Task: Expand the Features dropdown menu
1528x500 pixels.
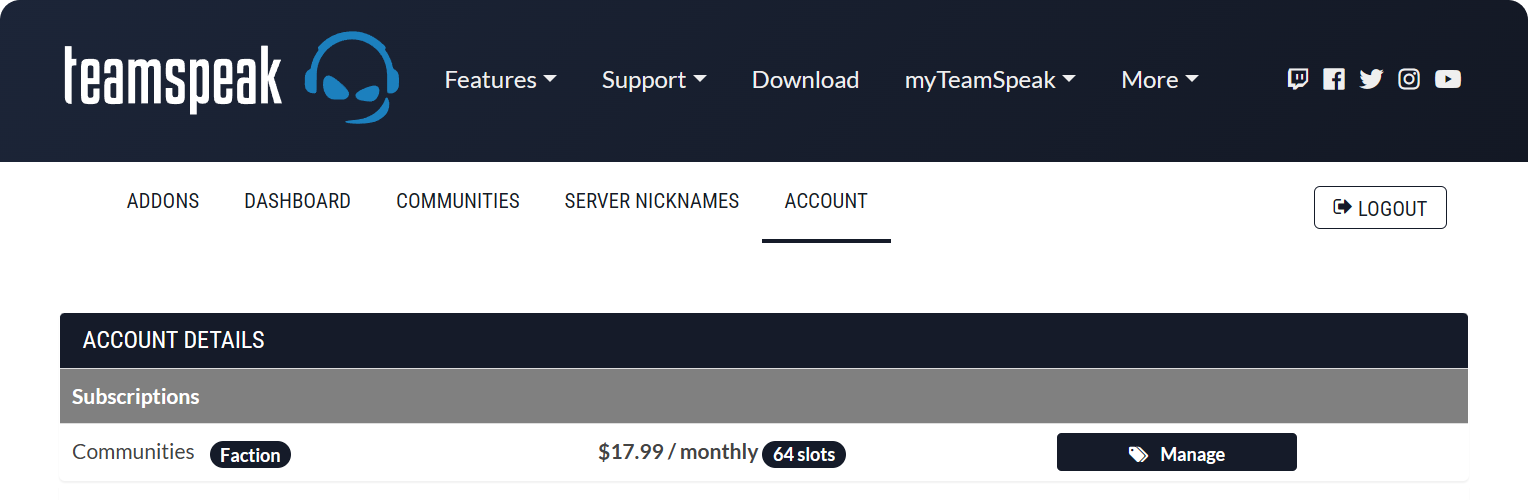Action: click(500, 80)
